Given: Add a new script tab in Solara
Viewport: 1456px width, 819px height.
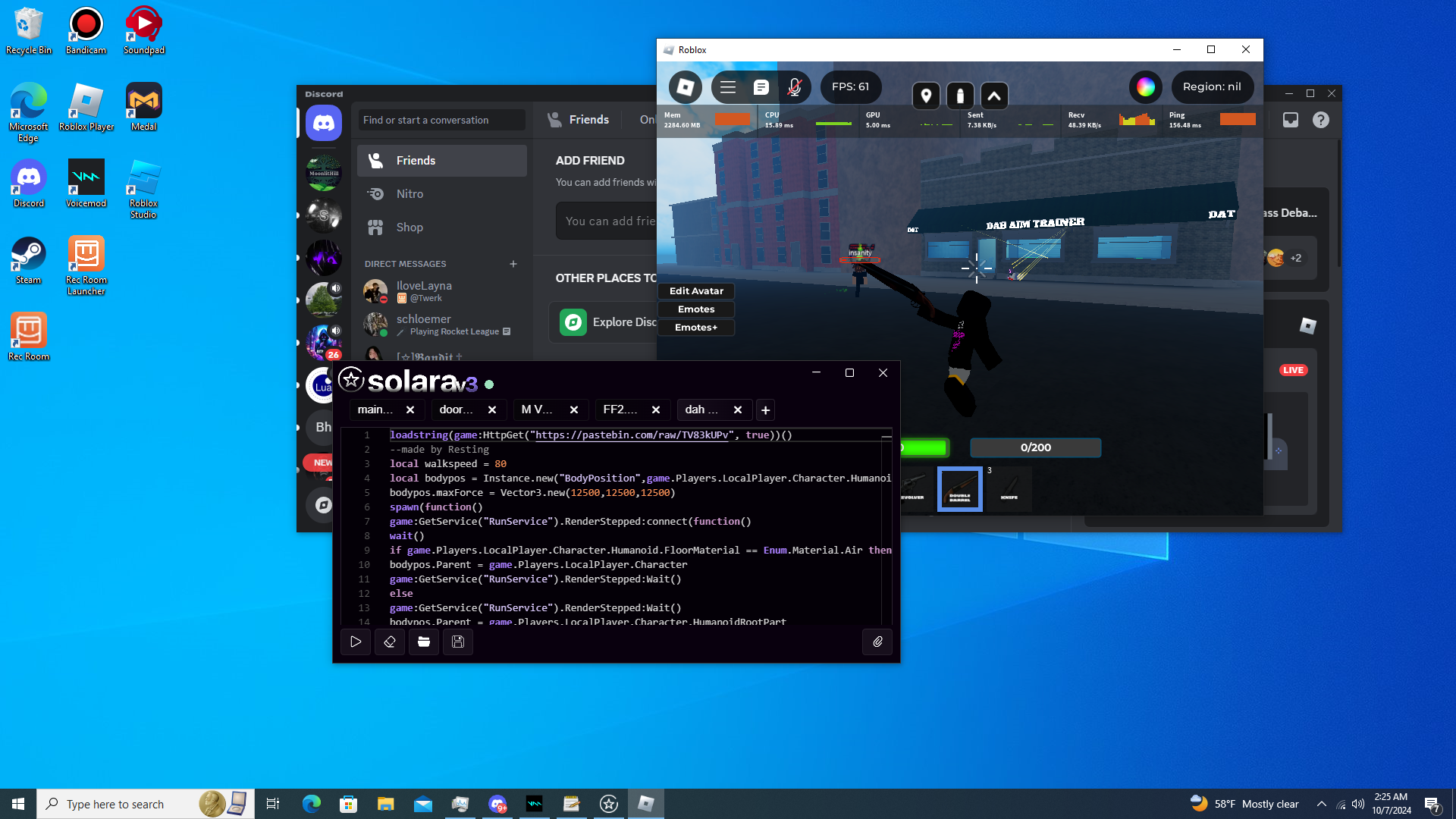Looking at the screenshot, I should coord(765,410).
